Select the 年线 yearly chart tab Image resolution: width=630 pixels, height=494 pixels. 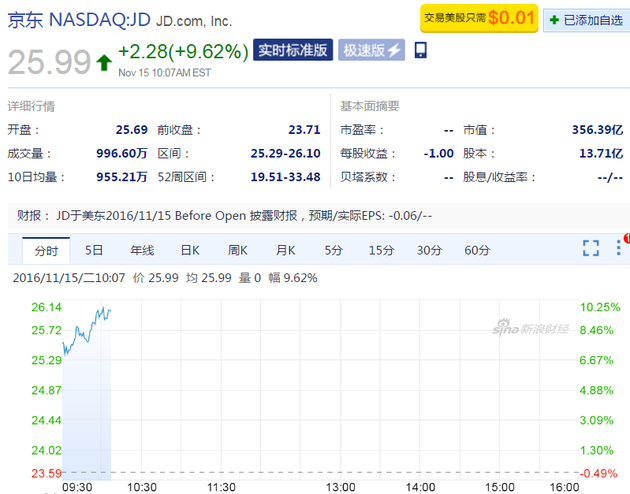(142, 250)
